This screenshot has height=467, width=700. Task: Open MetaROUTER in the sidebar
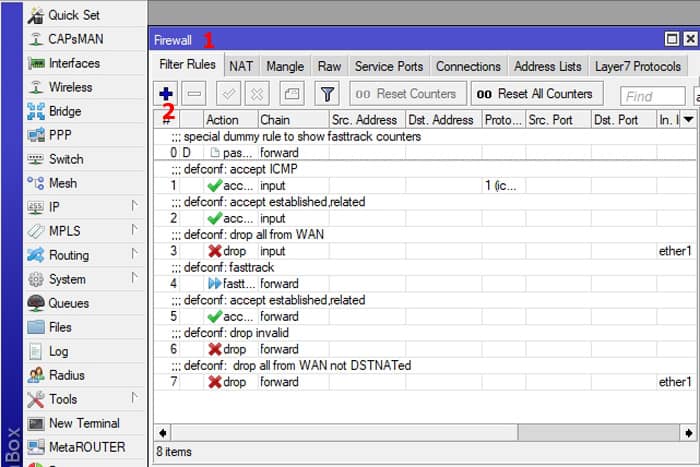tap(84, 447)
